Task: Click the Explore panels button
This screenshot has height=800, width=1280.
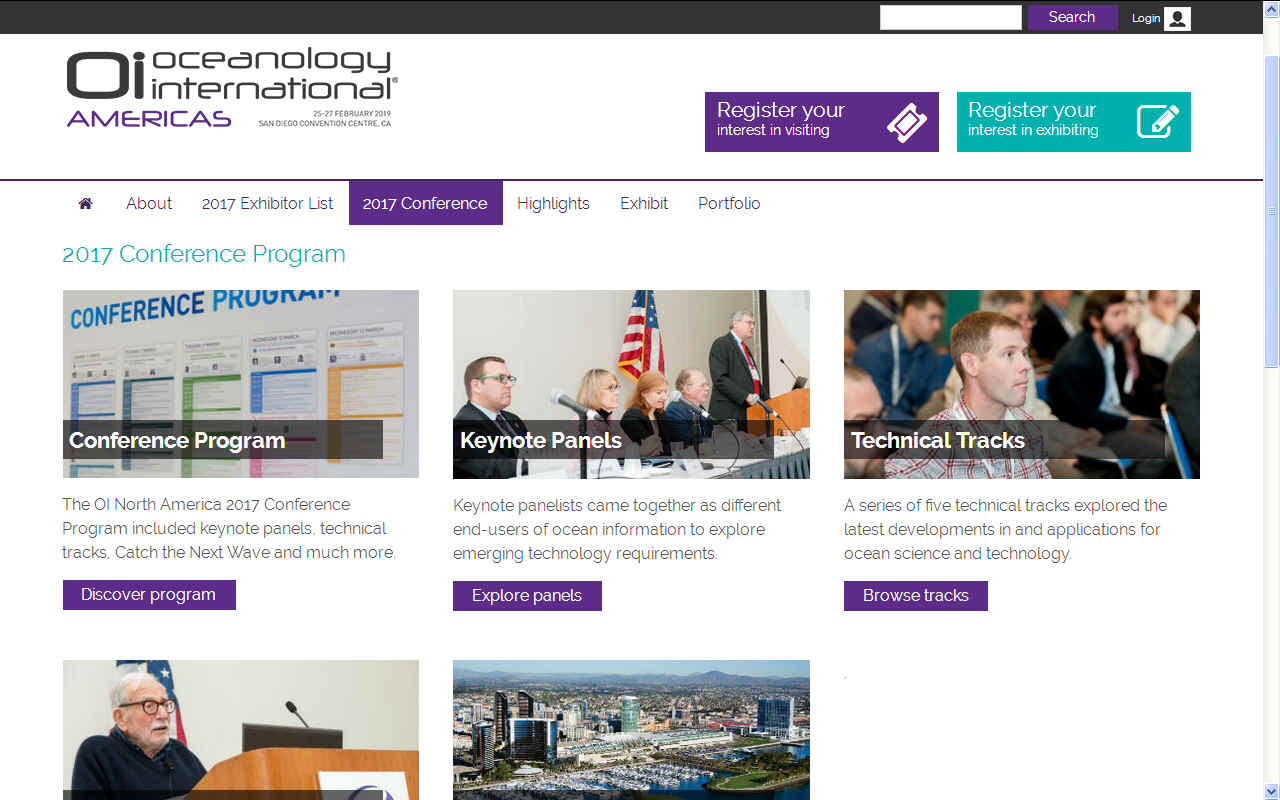Action: coord(527,595)
